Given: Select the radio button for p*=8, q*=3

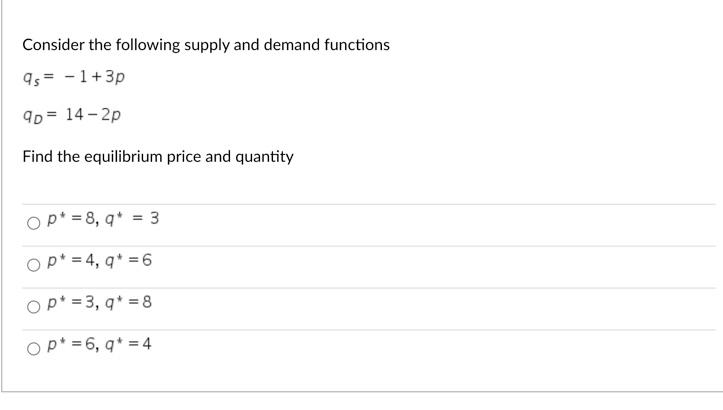Looking at the screenshot, I should point(33,224).
